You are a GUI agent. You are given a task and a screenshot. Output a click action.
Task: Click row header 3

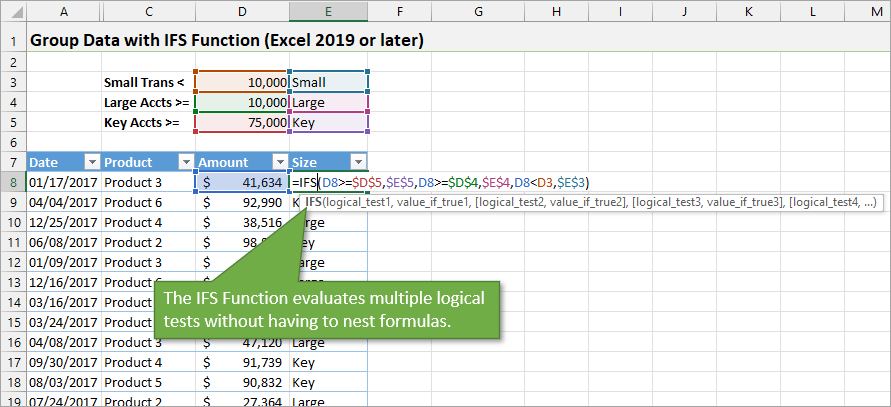coord(13,82)
